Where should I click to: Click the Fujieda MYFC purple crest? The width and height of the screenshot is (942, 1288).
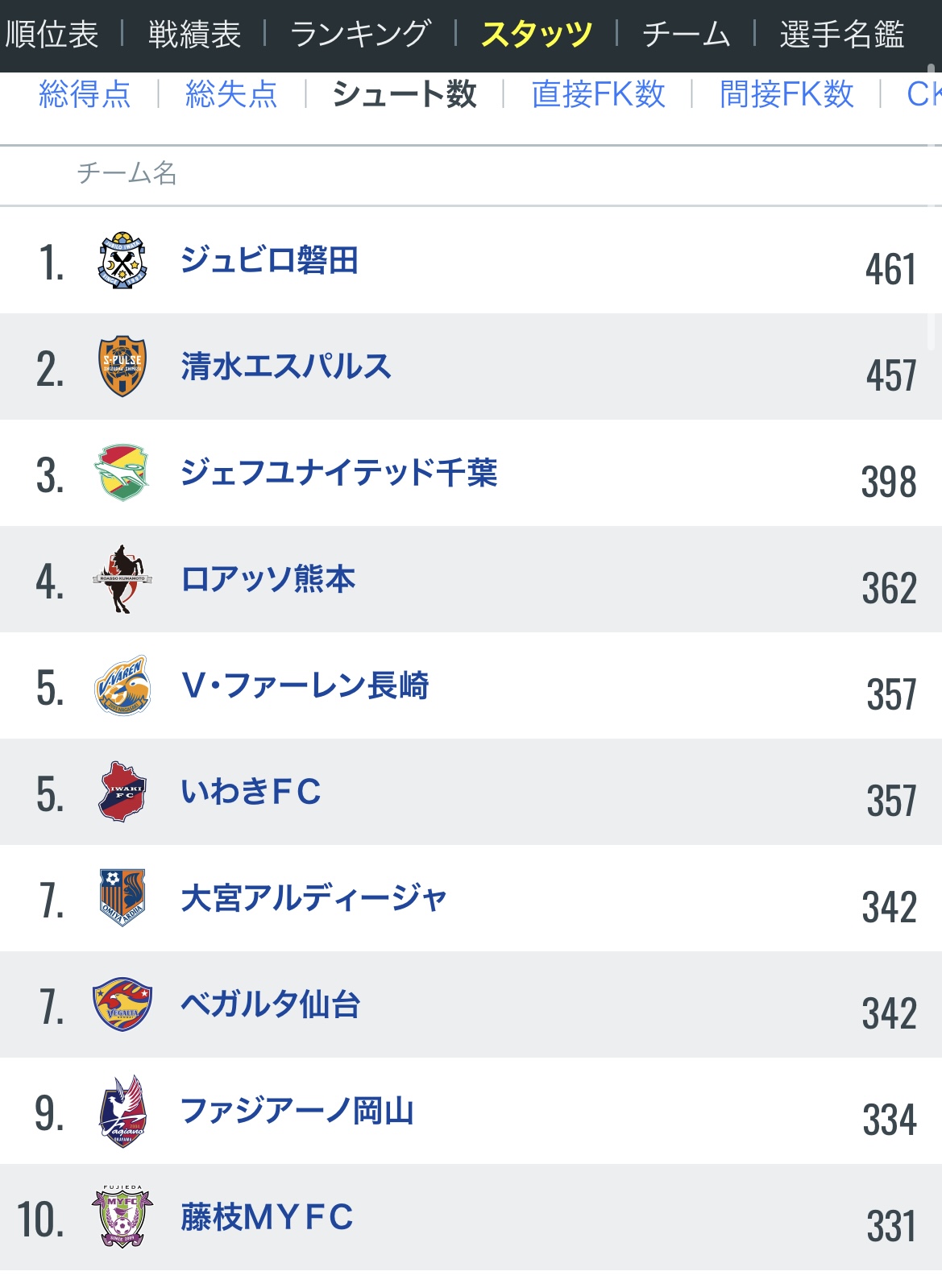click(x=122, y=1217)
